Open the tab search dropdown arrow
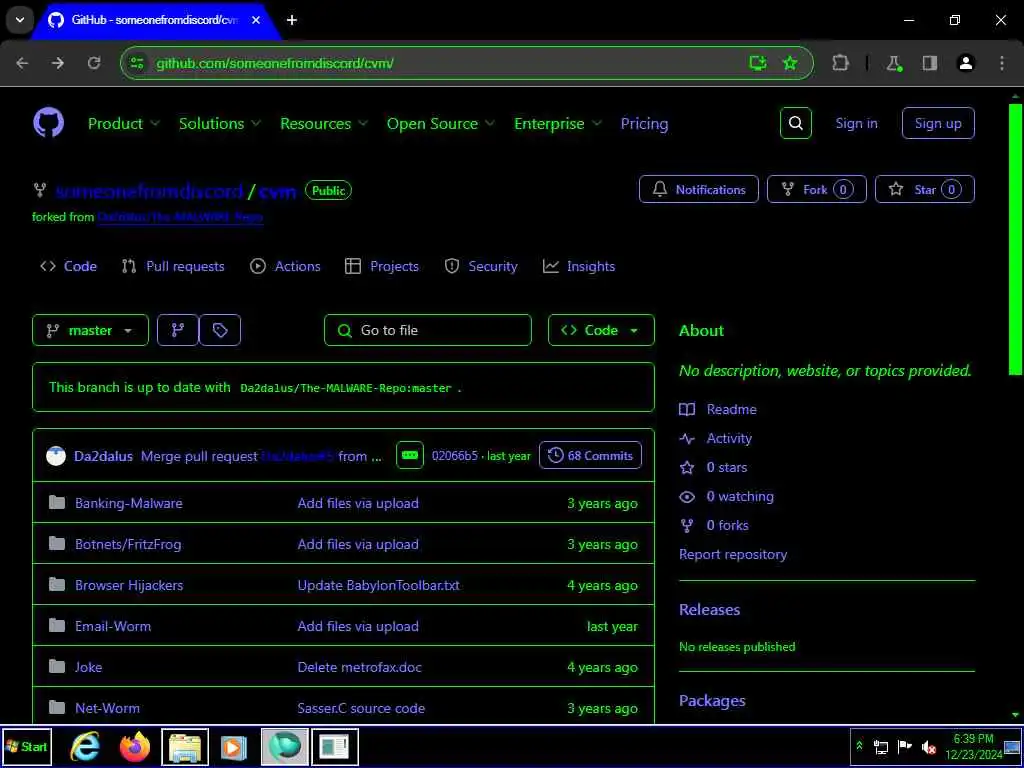 [x=20, y=20]
